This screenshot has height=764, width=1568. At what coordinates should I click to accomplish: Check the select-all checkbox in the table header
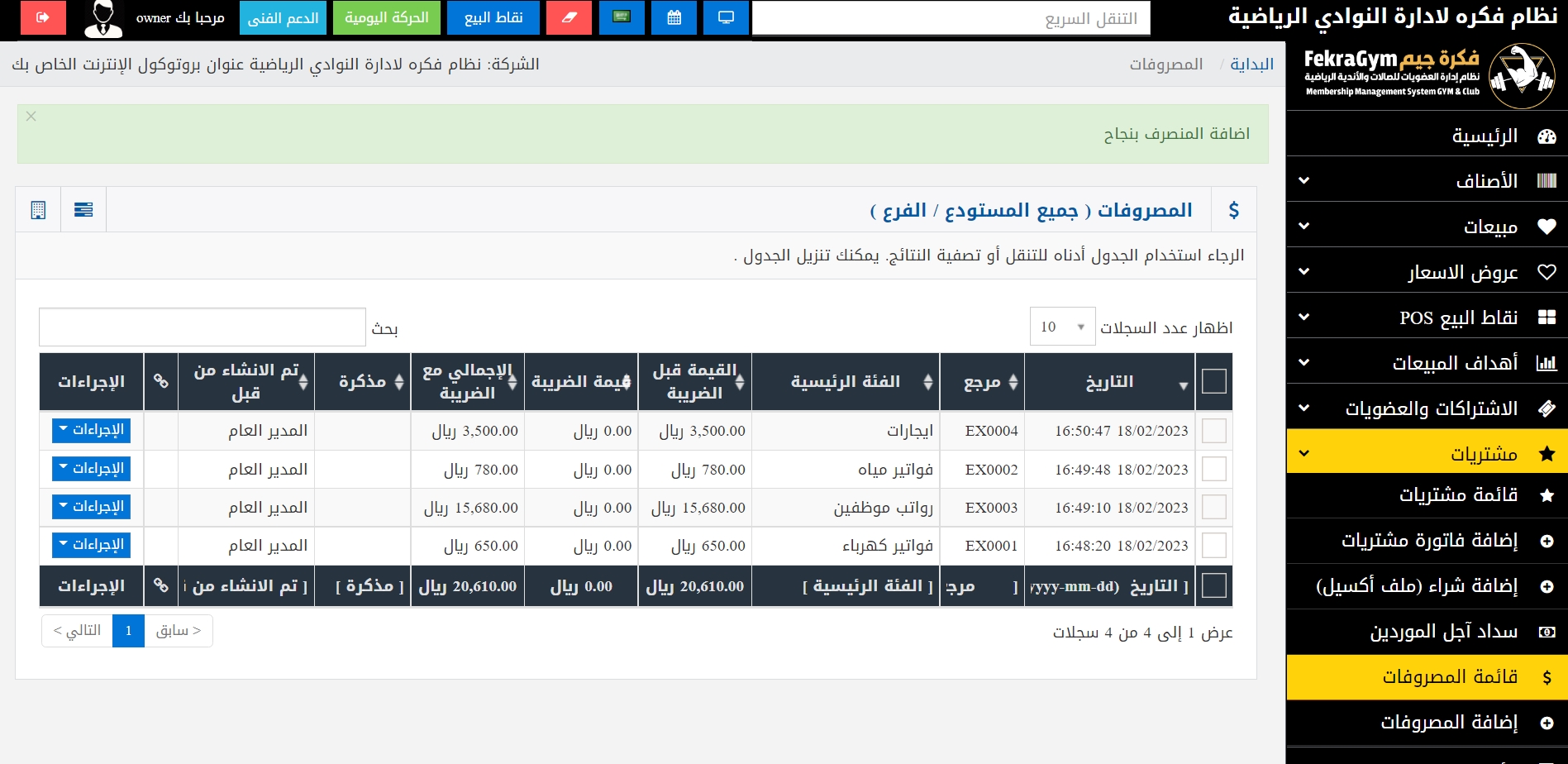point(1213,382)
